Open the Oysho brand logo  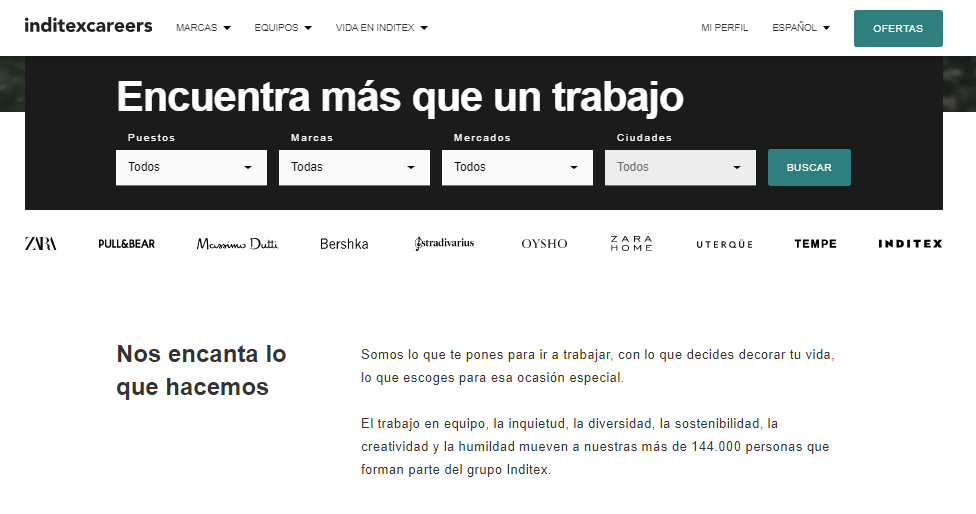tap(544, 244)
